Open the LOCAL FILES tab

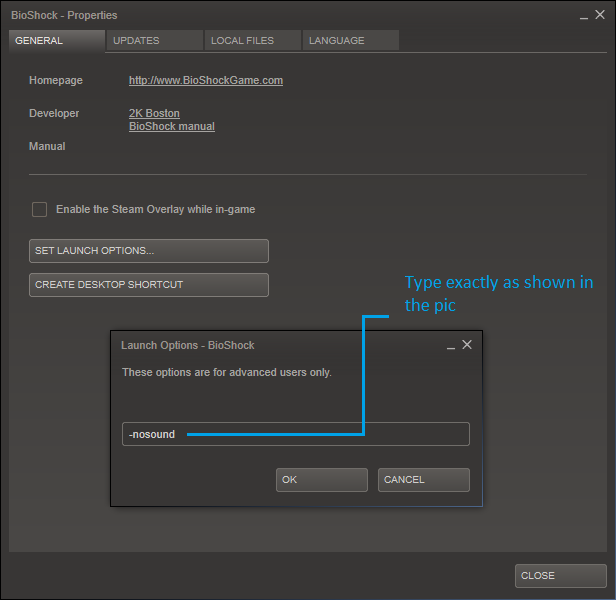(x=253, y=40)
